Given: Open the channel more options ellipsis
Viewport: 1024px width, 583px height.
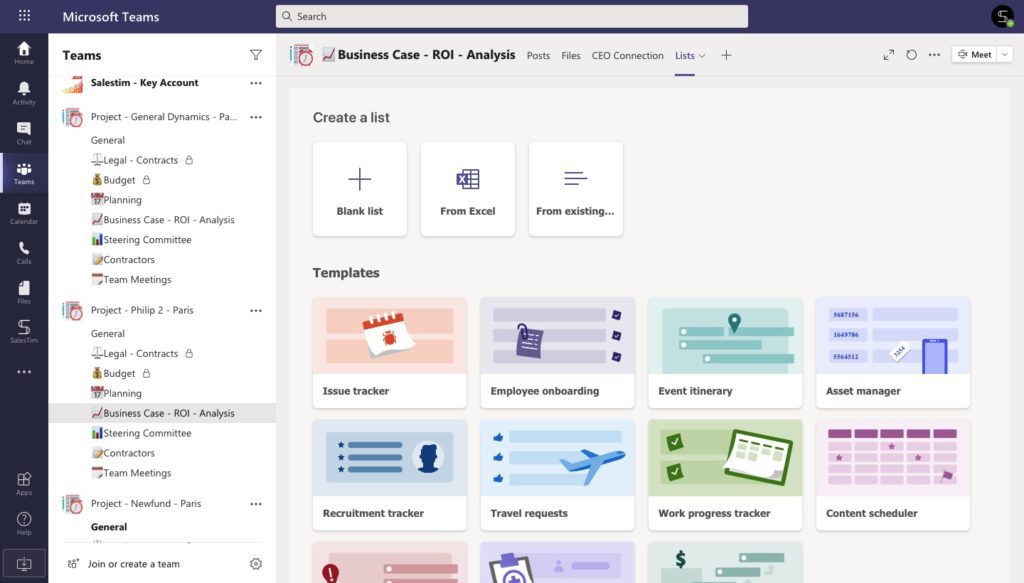Looking at the screenshot, I should [x=934, y=55].
